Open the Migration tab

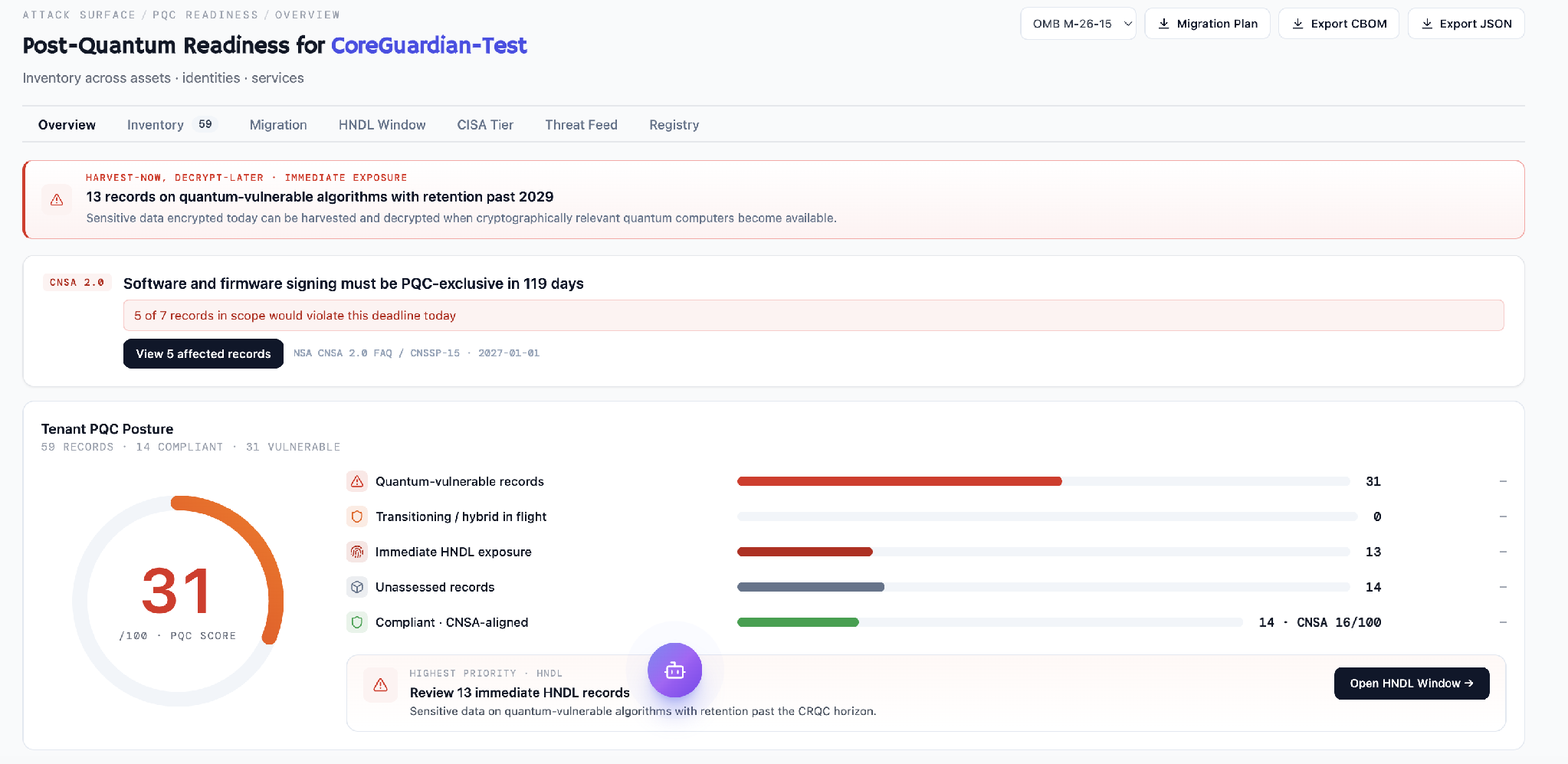click(278, 125)
